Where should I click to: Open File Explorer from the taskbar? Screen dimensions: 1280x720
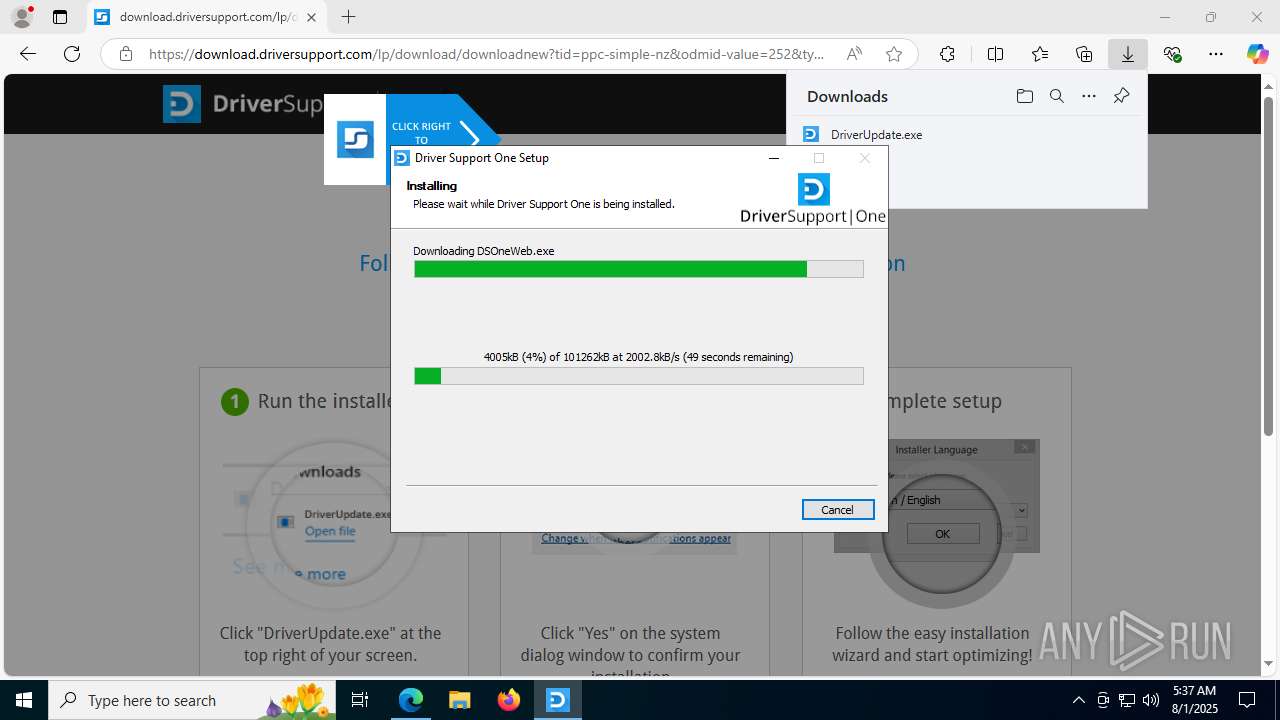[460, 700]
